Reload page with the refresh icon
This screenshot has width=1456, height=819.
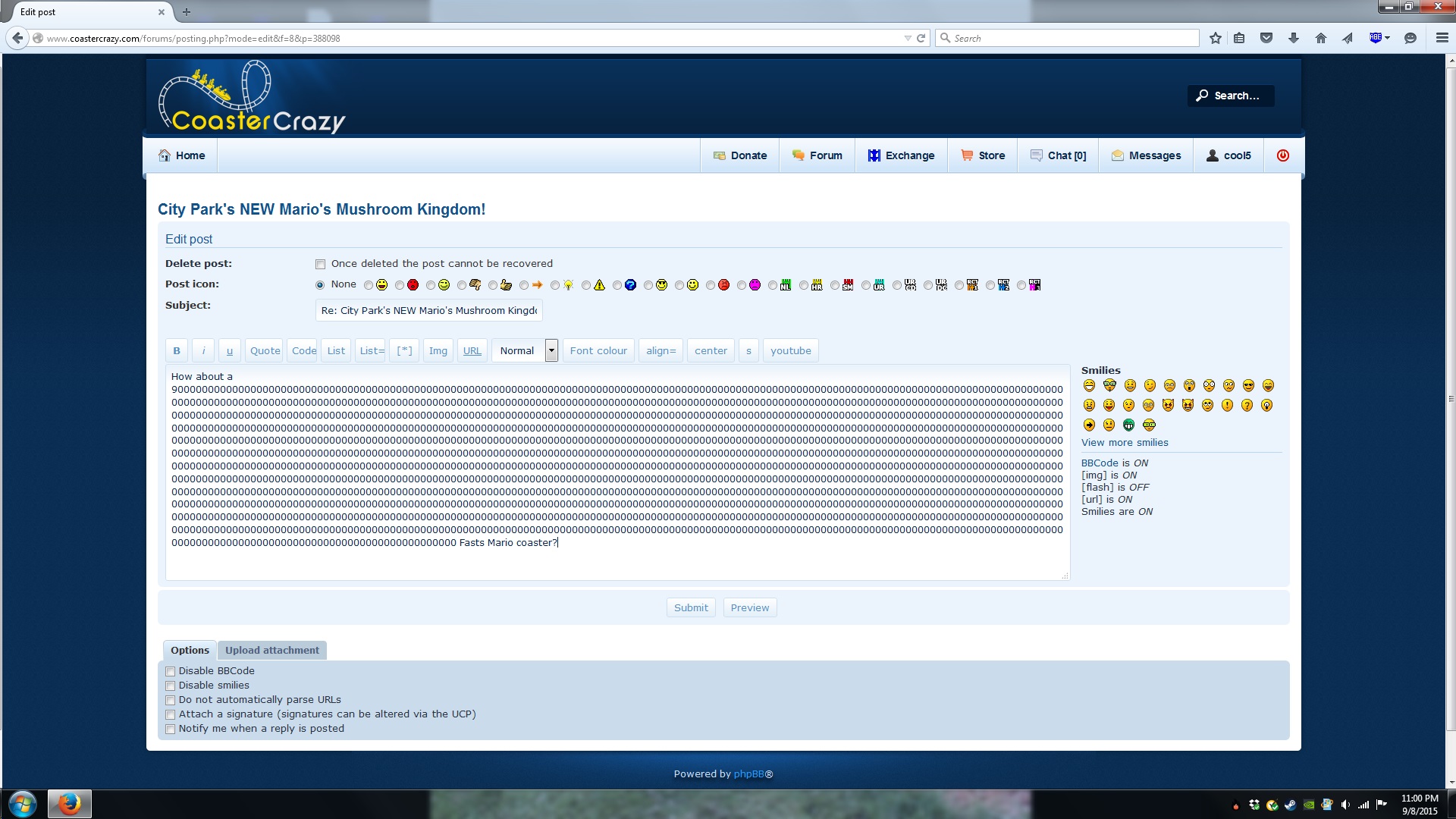tap(921, 38)
